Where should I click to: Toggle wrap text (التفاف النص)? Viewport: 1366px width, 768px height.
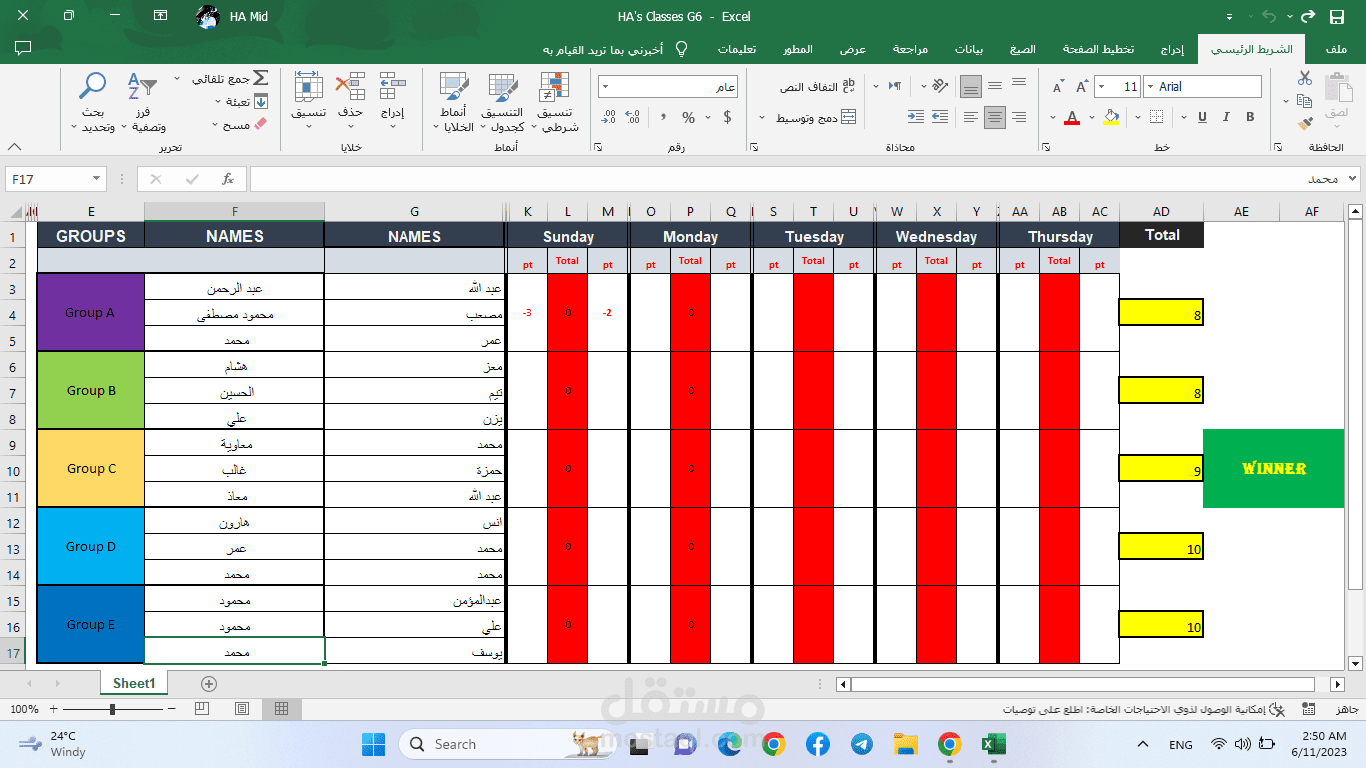point(817,87)
